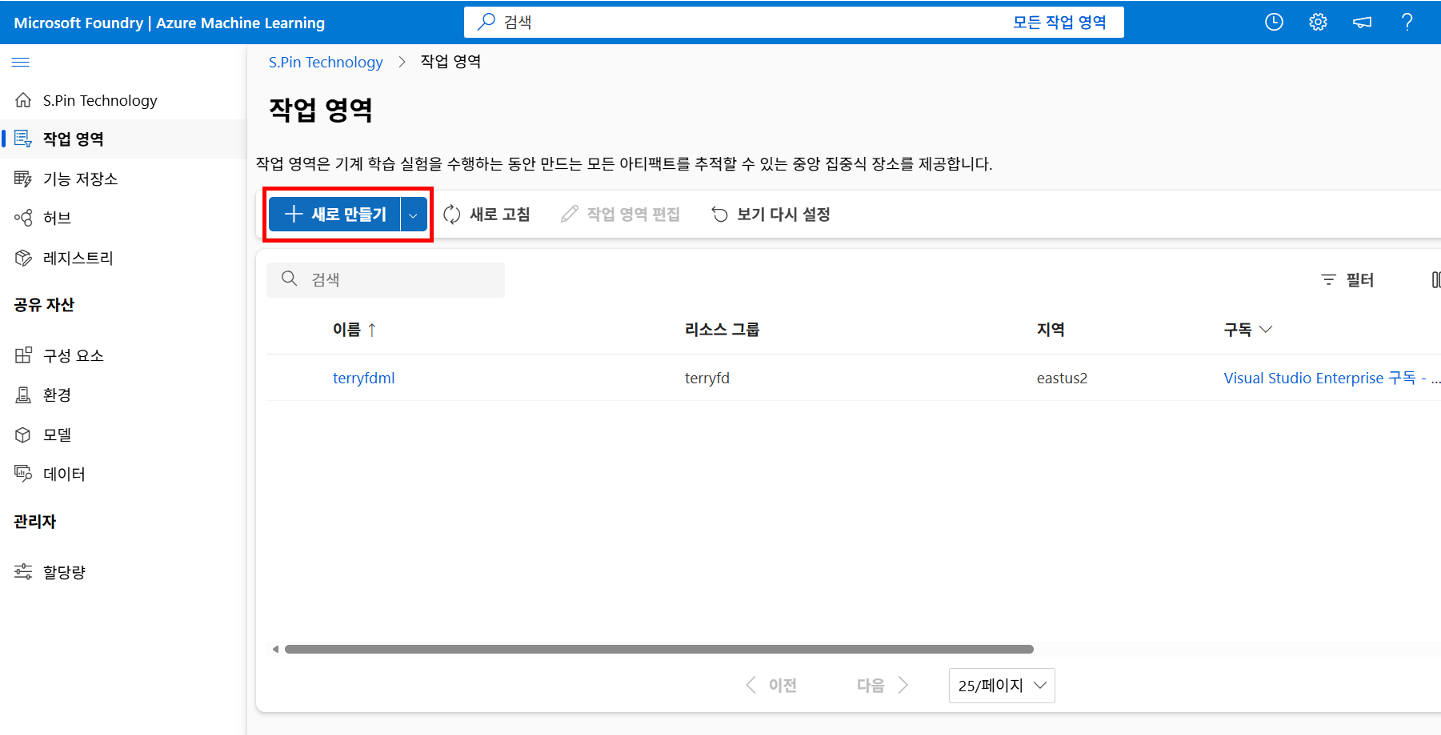This screenshot has height=735, width=1441.
Task: Click the table 검색 filter field
Action: (x=385, y=279)
